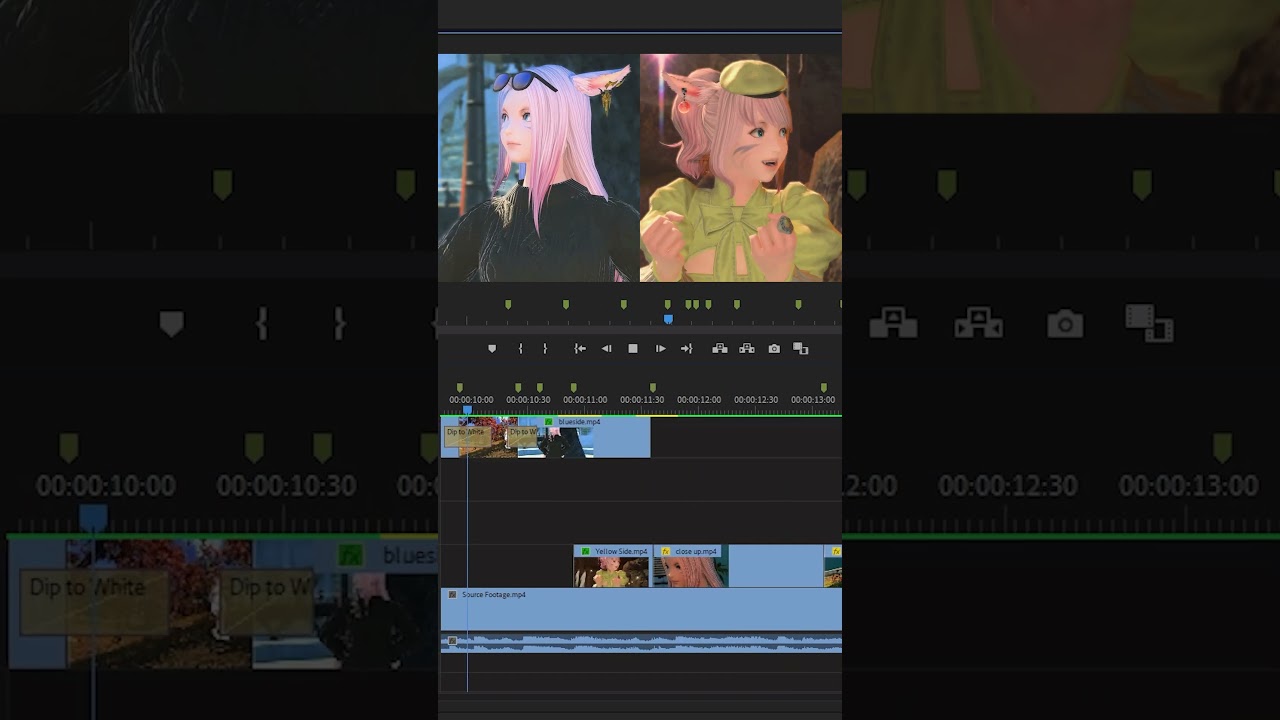Select the second Dip to W transition
This screenshot has width=1280, height=720.
522,436
